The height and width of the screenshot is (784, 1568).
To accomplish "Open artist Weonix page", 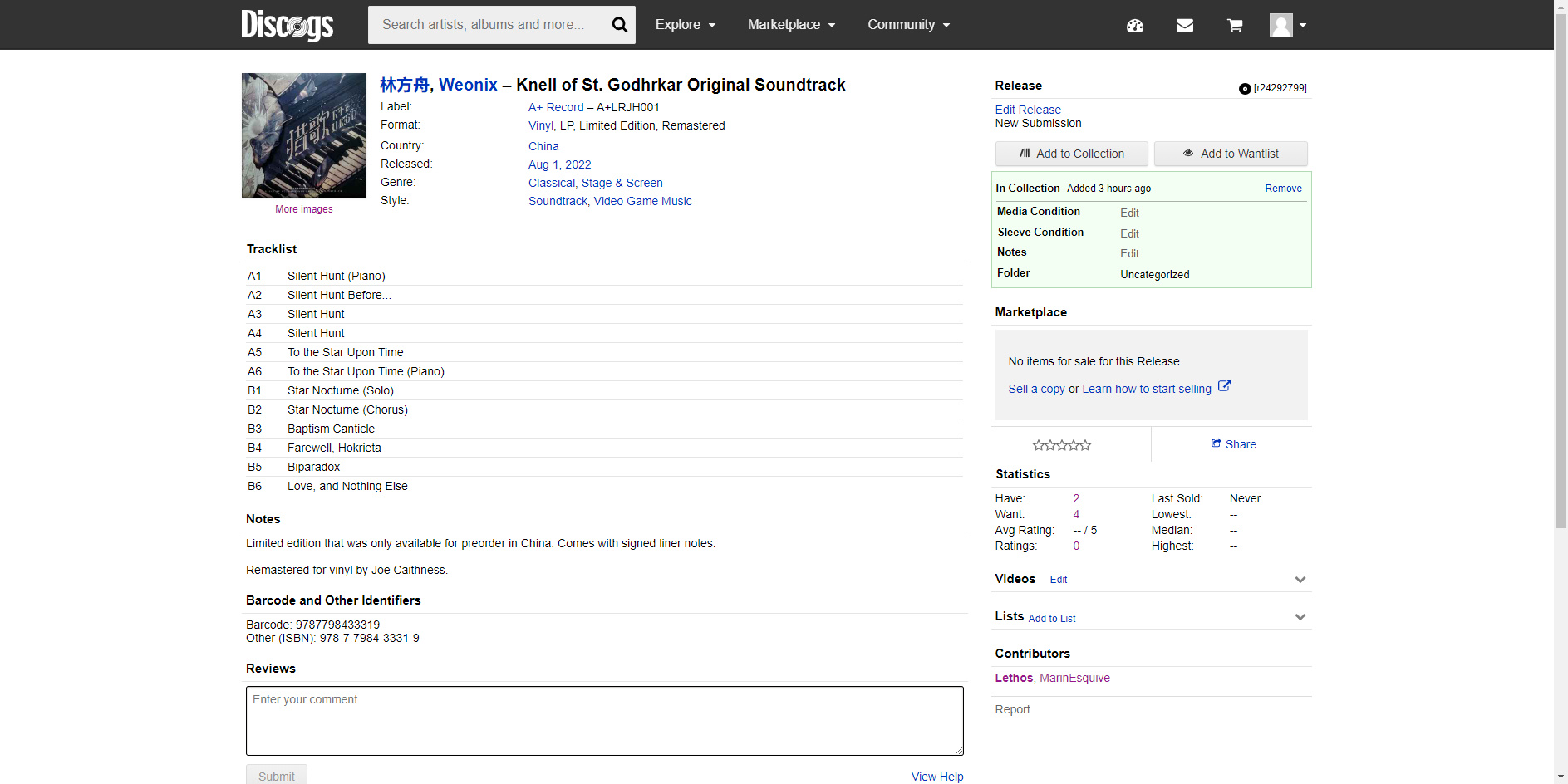I will [x=468, y=85].
